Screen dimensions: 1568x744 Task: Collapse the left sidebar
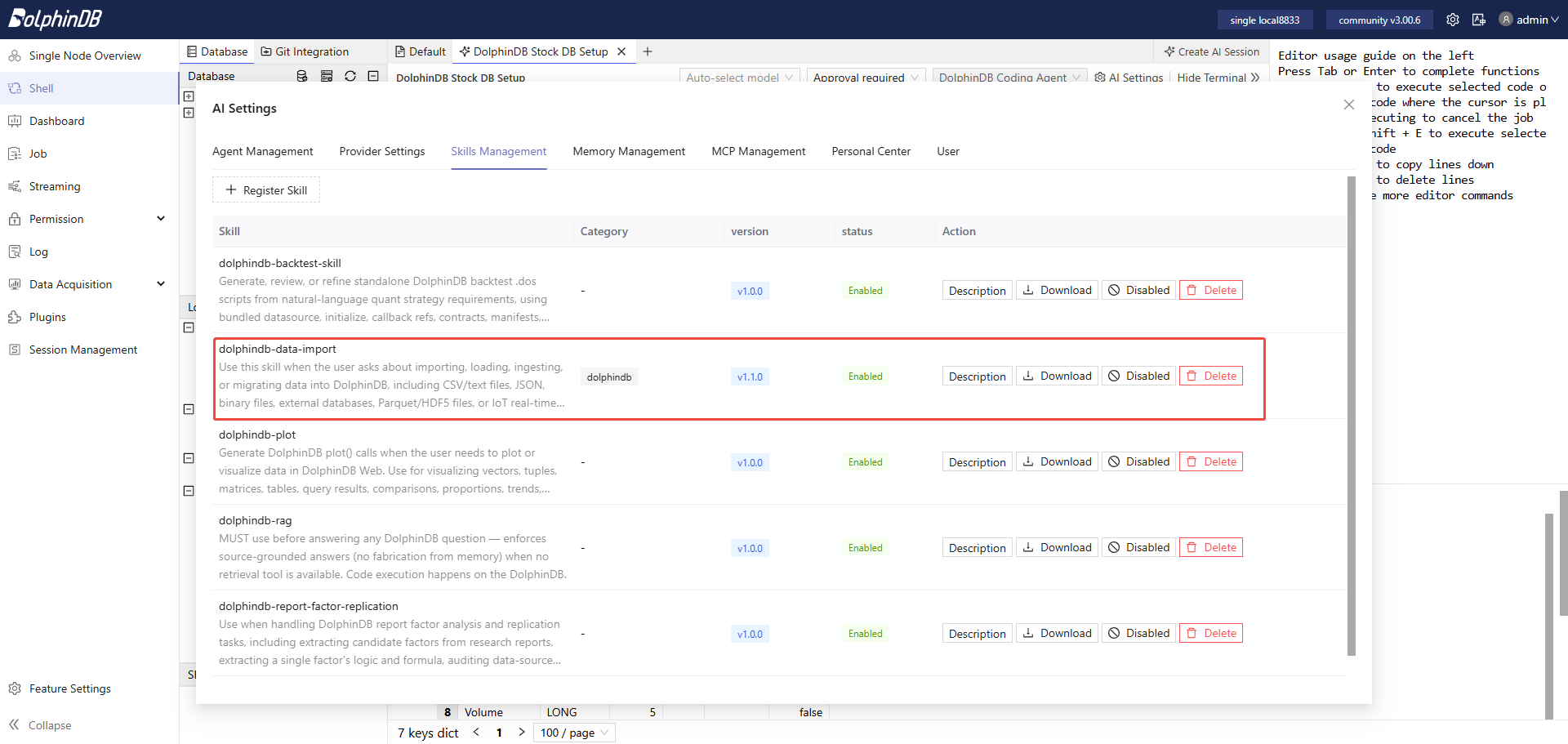41,725
